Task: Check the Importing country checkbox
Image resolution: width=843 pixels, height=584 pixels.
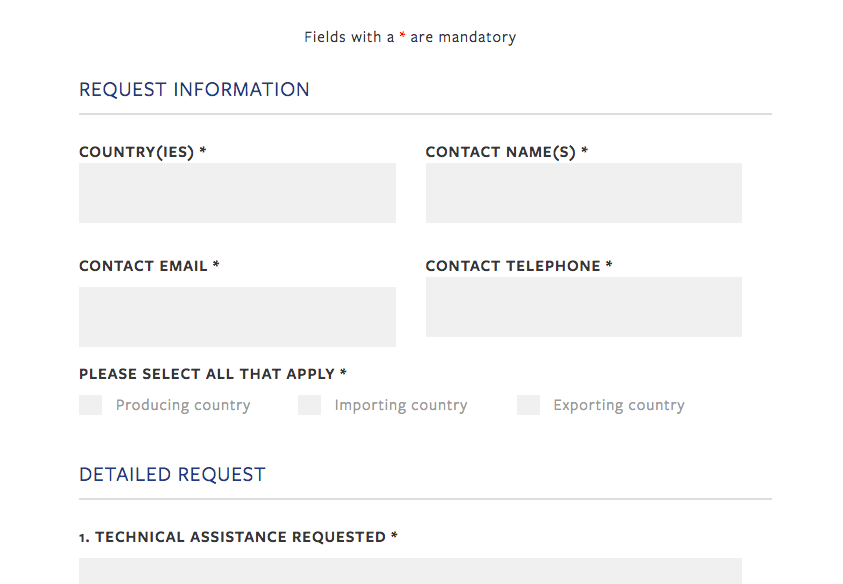Action: point(309,405)
